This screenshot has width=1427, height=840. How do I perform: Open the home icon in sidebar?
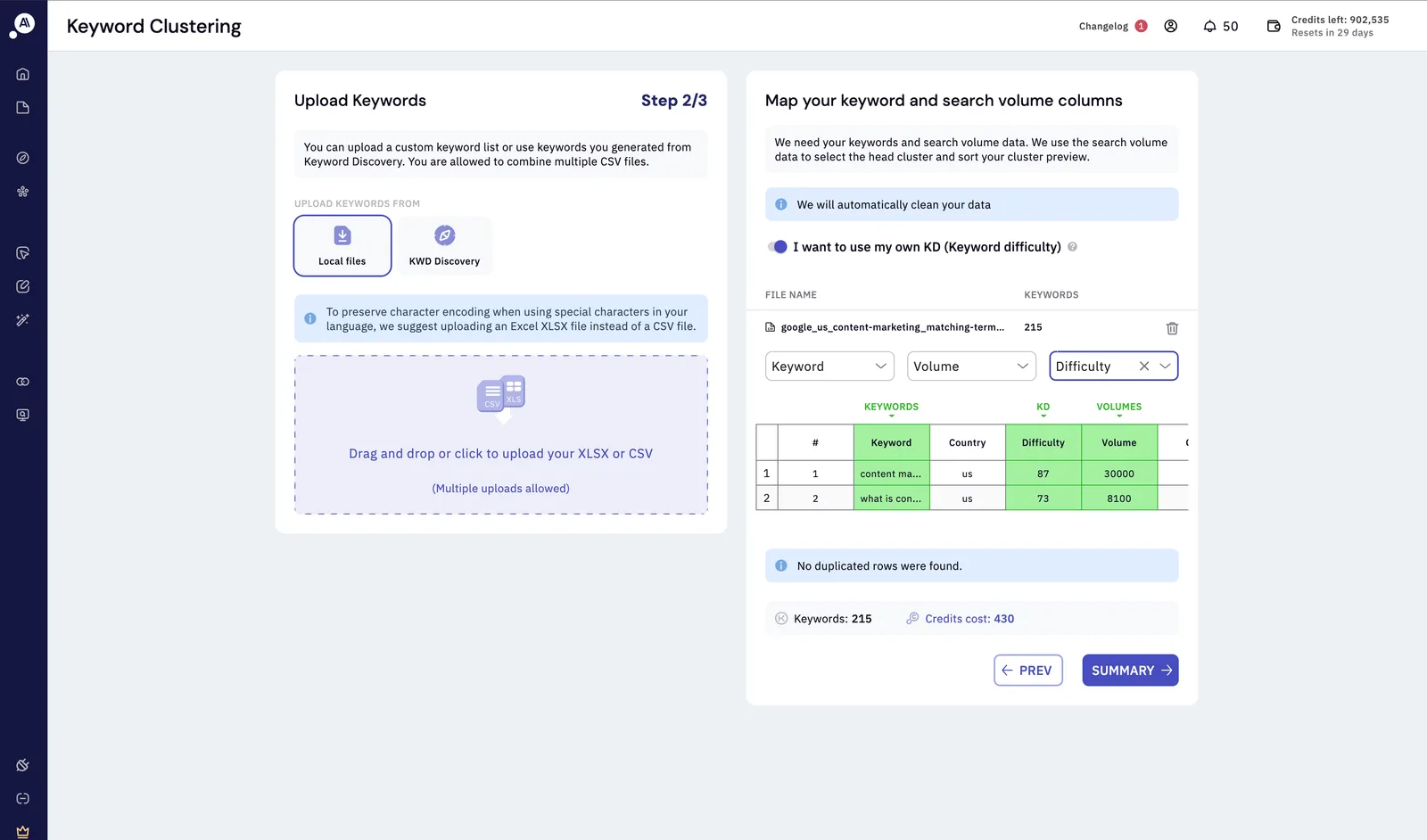click(23, 74)
